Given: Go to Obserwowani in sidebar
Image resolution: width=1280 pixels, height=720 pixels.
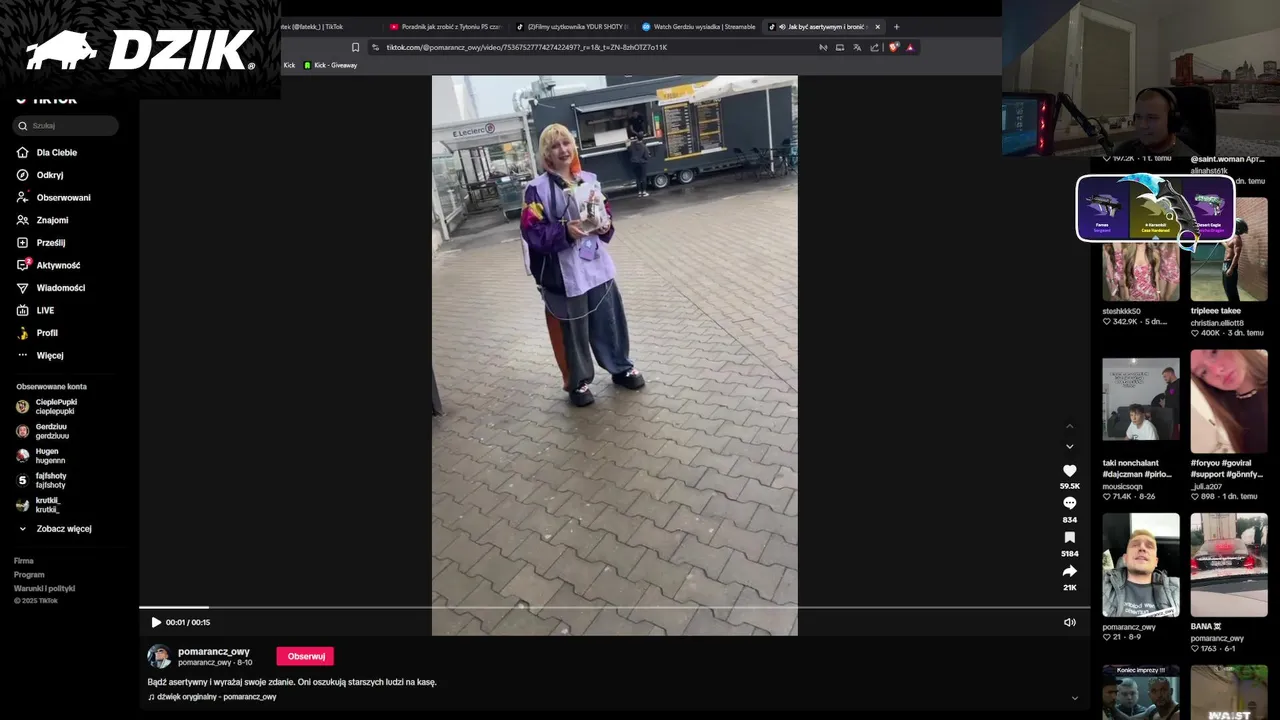Looking at the screenshot, I should click(63, 198).
